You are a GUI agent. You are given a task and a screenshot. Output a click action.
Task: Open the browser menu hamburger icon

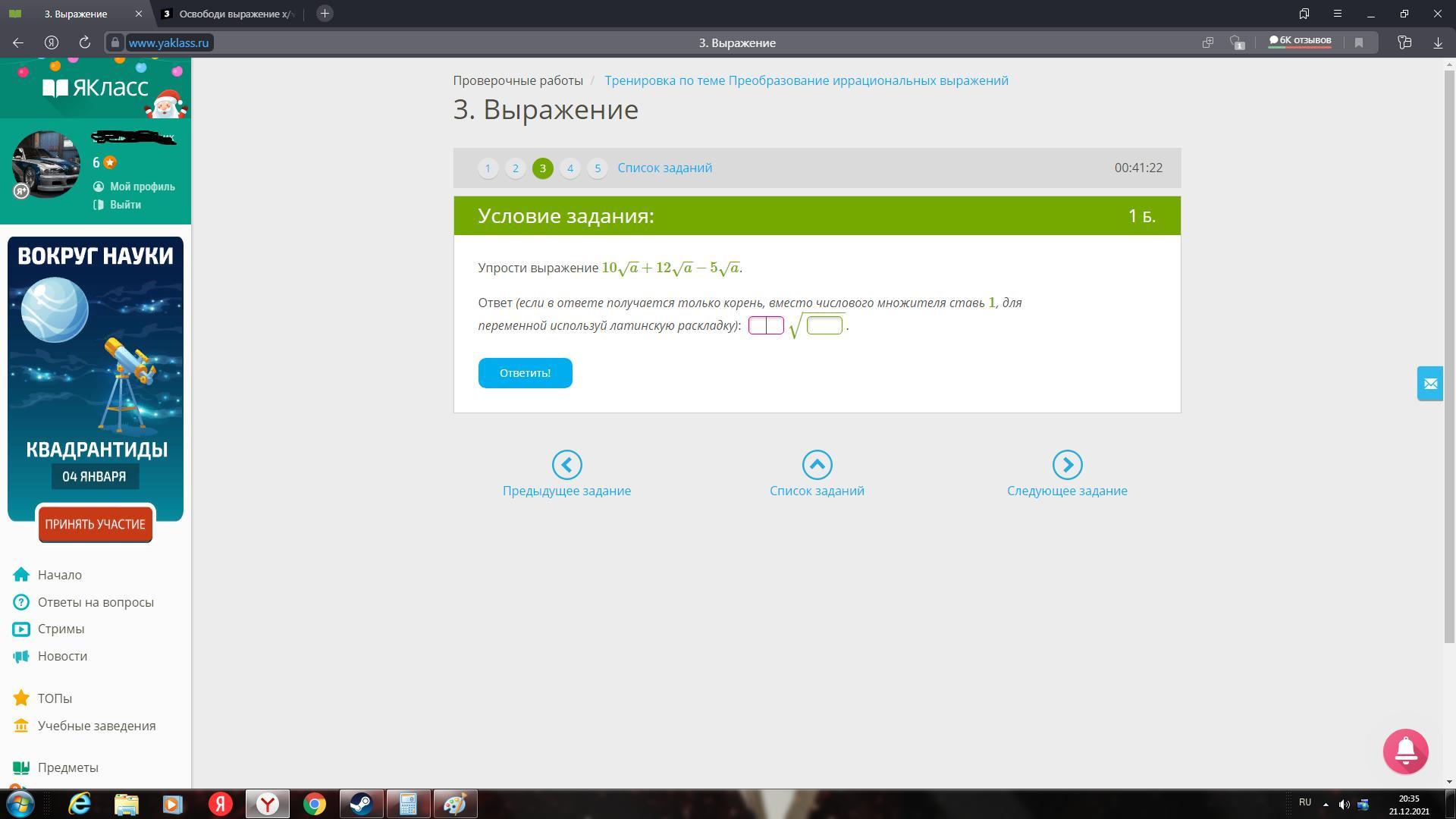pos(1338,14)
